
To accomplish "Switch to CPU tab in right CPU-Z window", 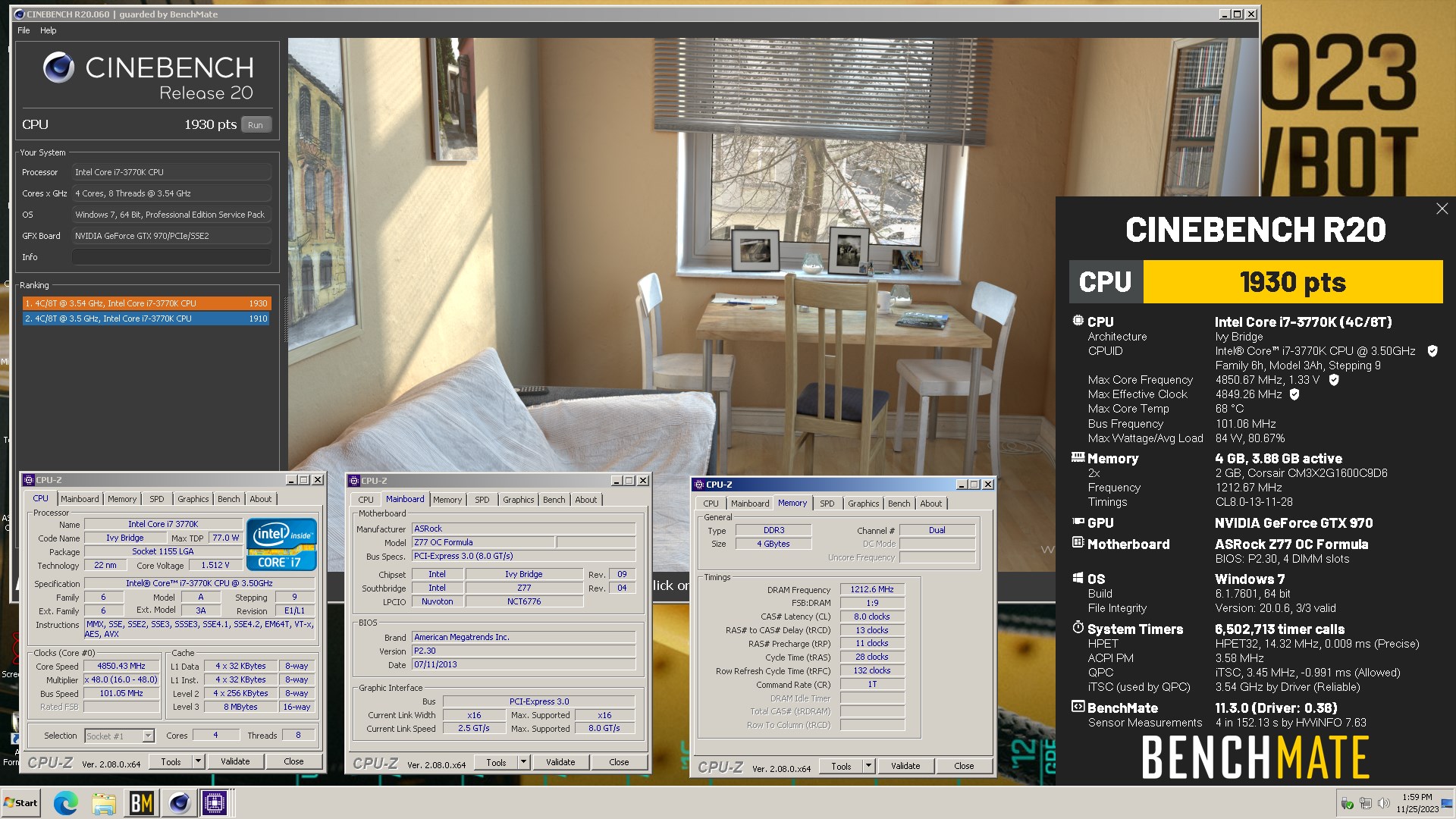I will point(711,504).
